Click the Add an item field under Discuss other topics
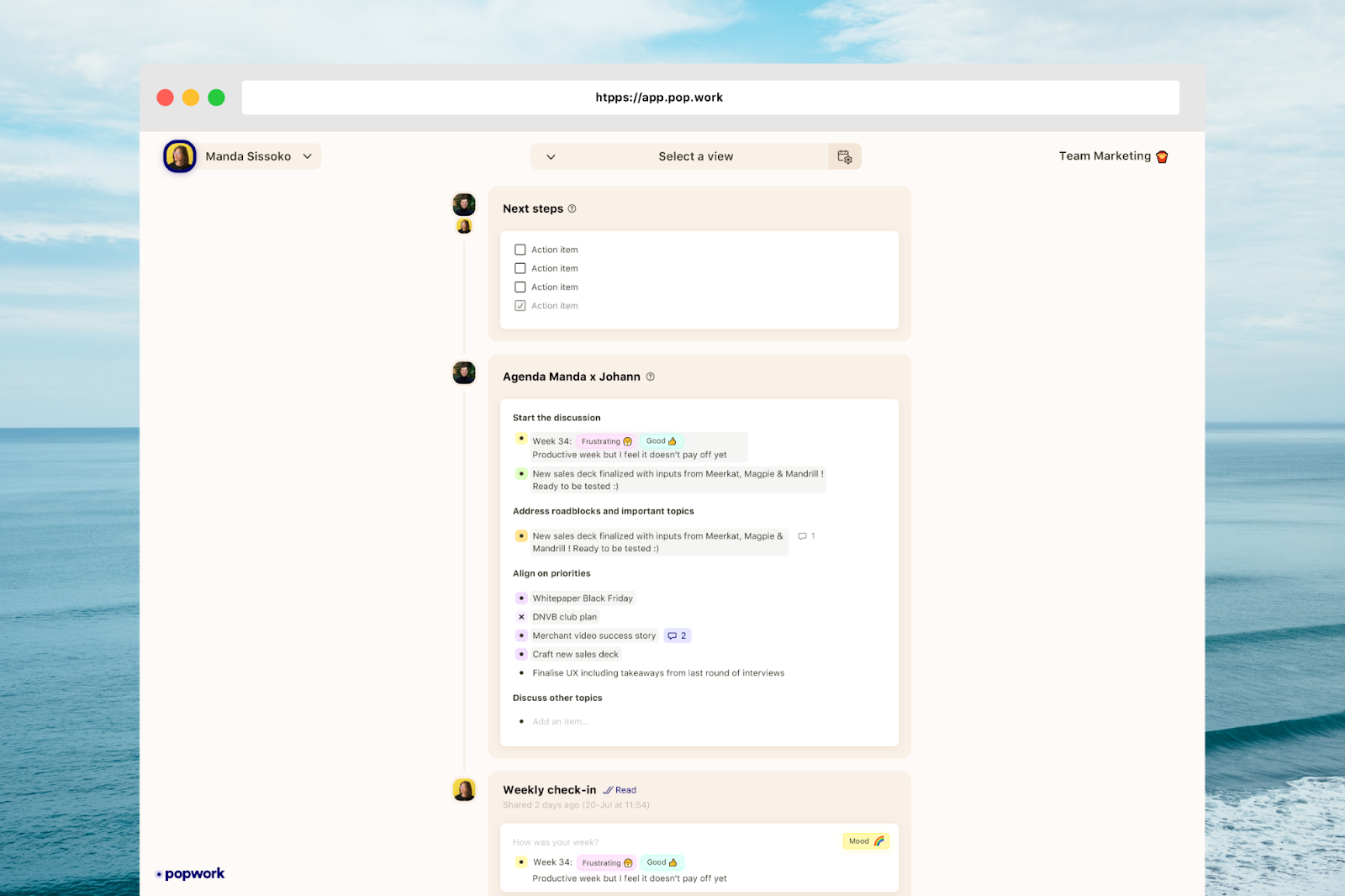1345x896 pixels. click(561, 721)
